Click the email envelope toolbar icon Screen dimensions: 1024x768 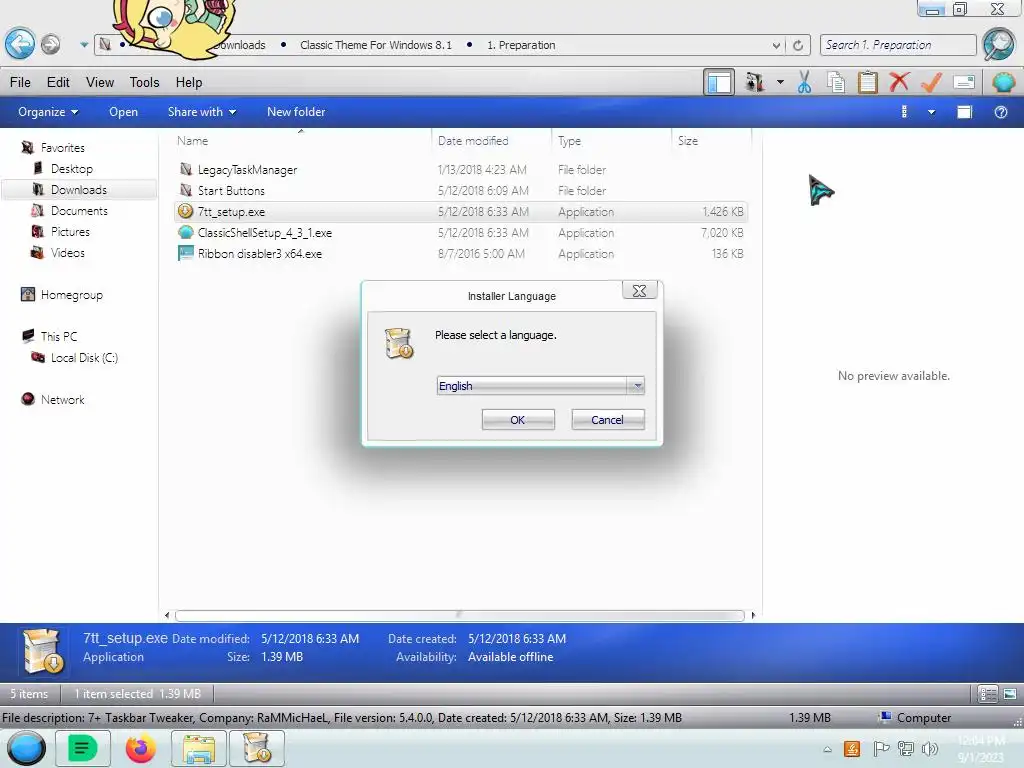(x=964, y=82)
